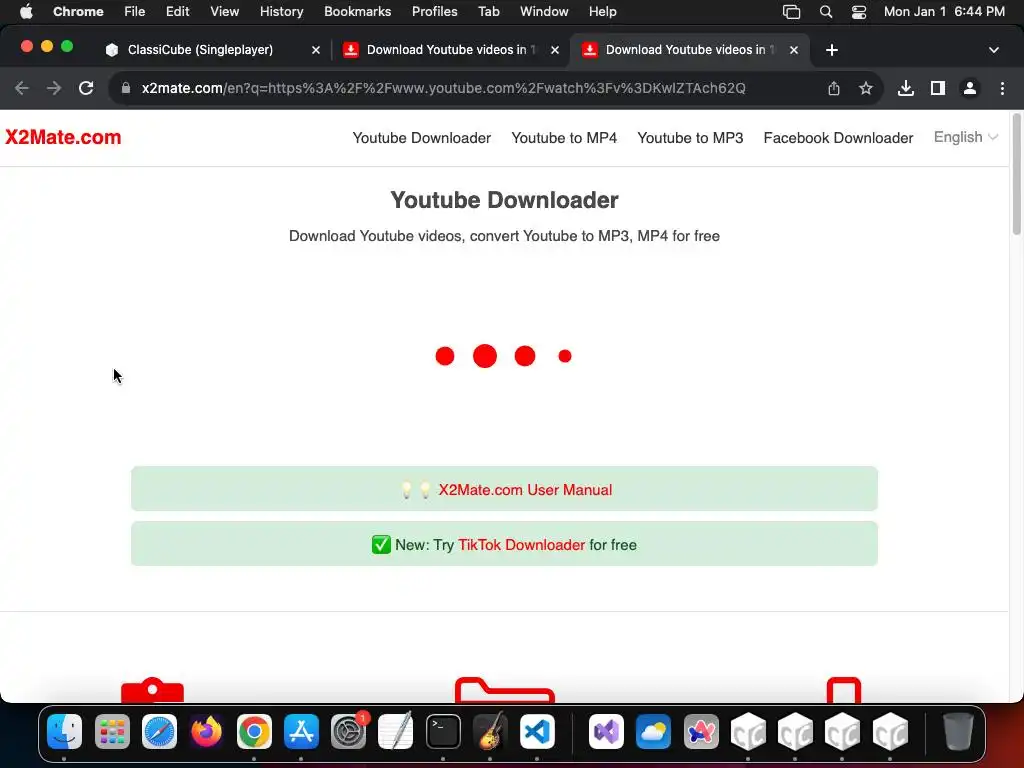Go to Youtube to MP3 page
The height and width of the screenshot is (768, 1024).
click(x=690, y=138)
